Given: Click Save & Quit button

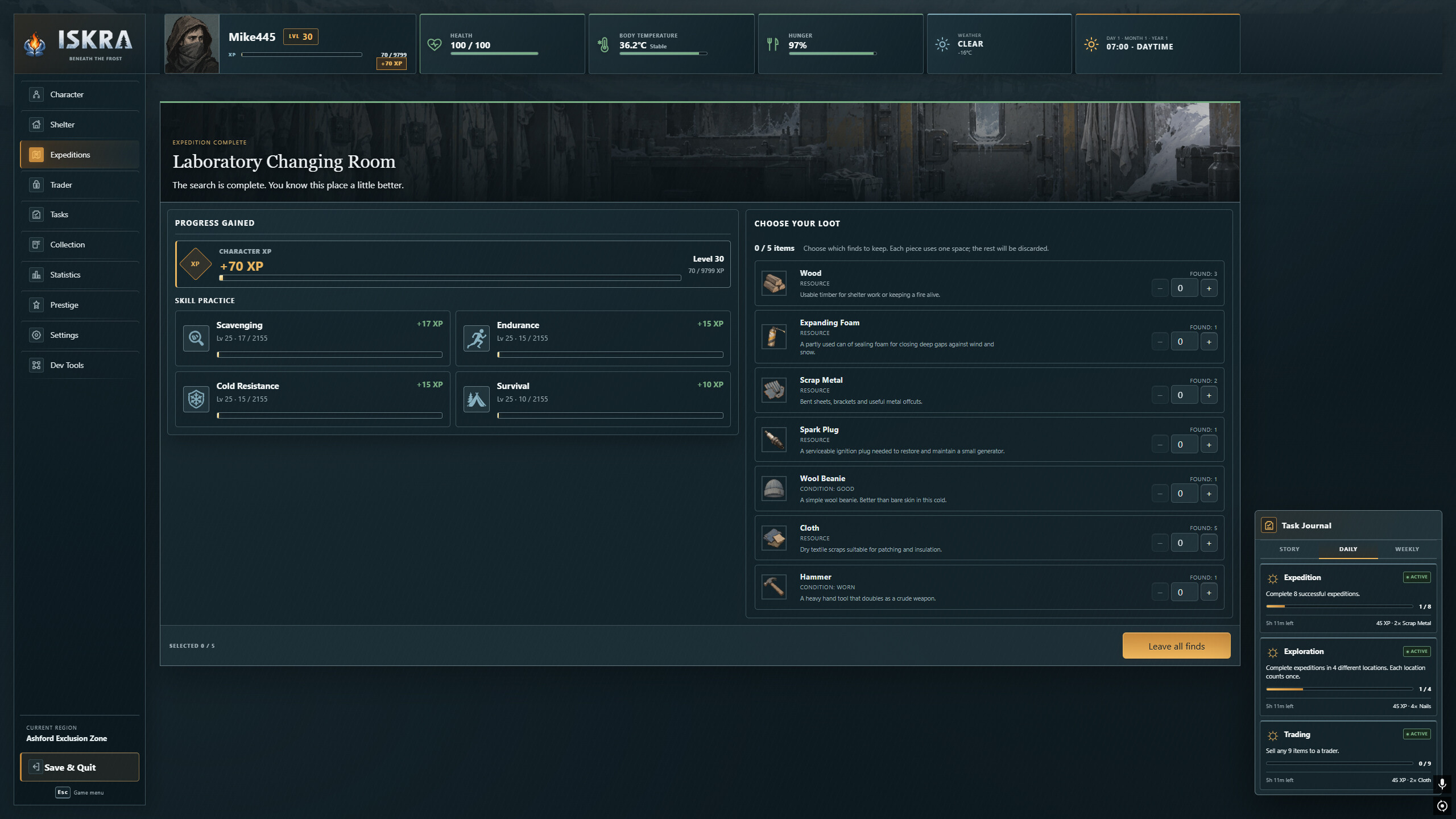Looking at the screenshot, I should (x=80, y=767).
